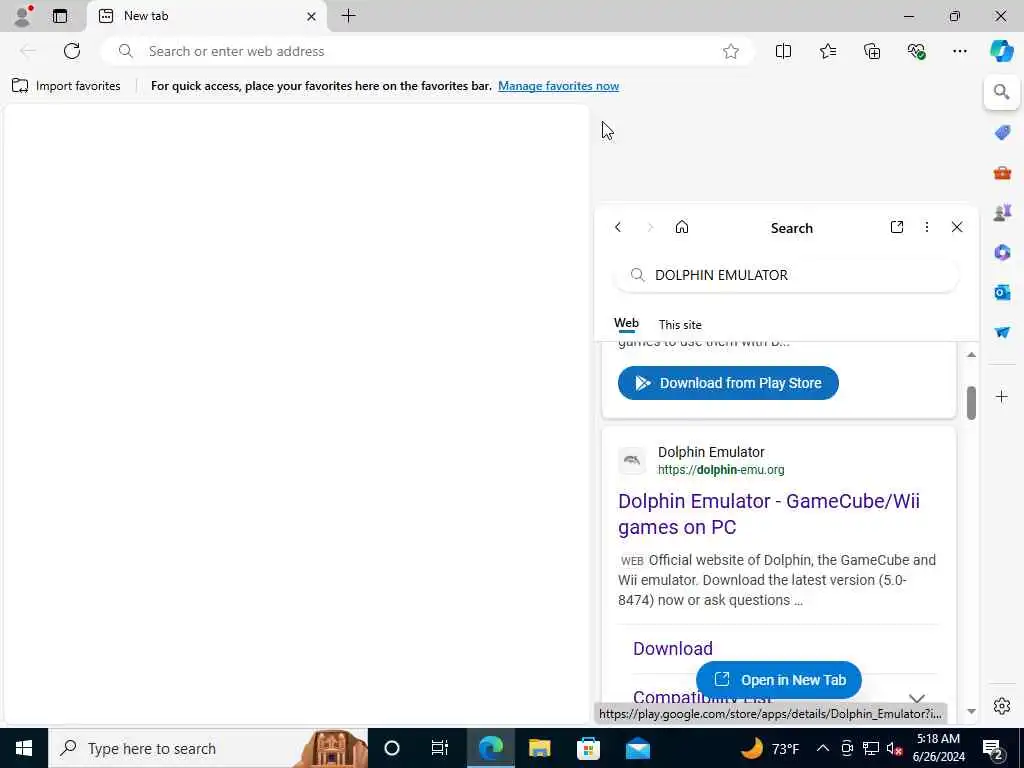
Task: Open Dolphin Emulator - GameCube/Wii result title
Action: [769, 514]
